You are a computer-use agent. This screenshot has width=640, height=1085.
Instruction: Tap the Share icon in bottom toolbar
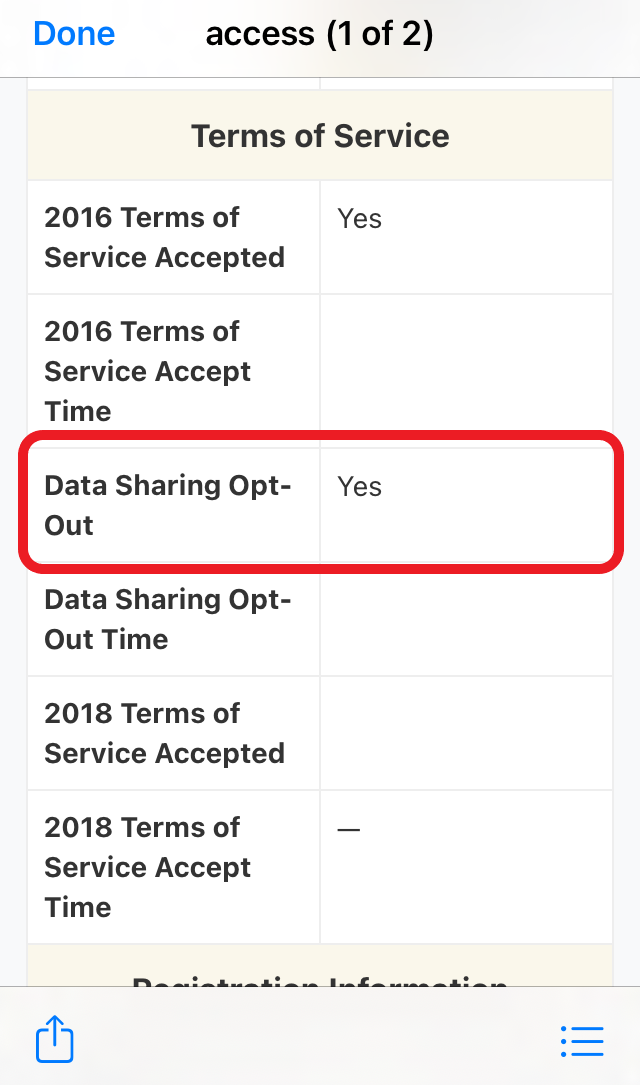click(x=55, y=1041)
